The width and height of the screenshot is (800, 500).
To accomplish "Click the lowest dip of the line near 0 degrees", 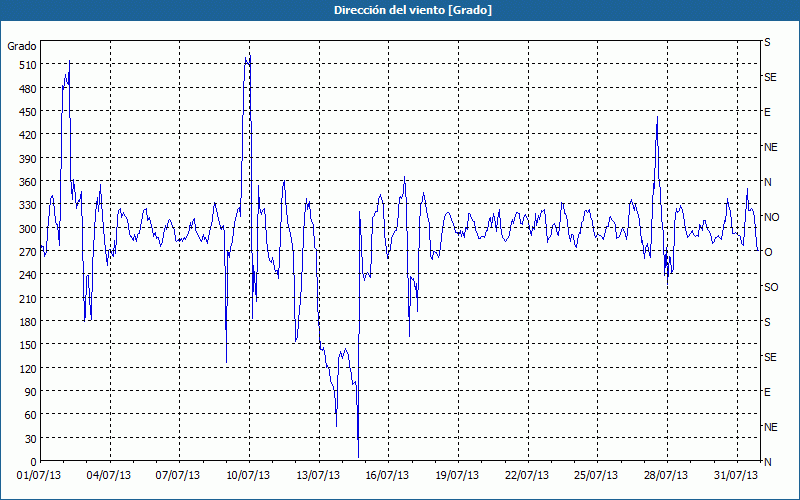I will [x=358, y=457].
